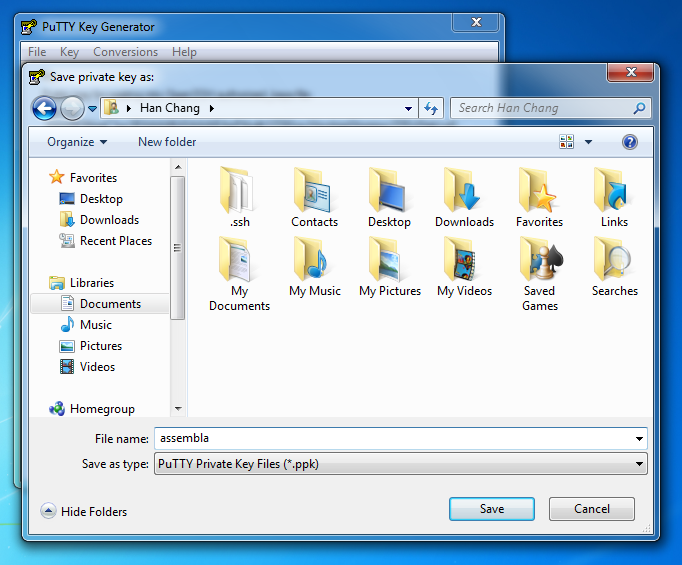Click navigation pane scrollbar up arrow
The width and height of the screenshot is (682, 565).
[x=178, y=167]
